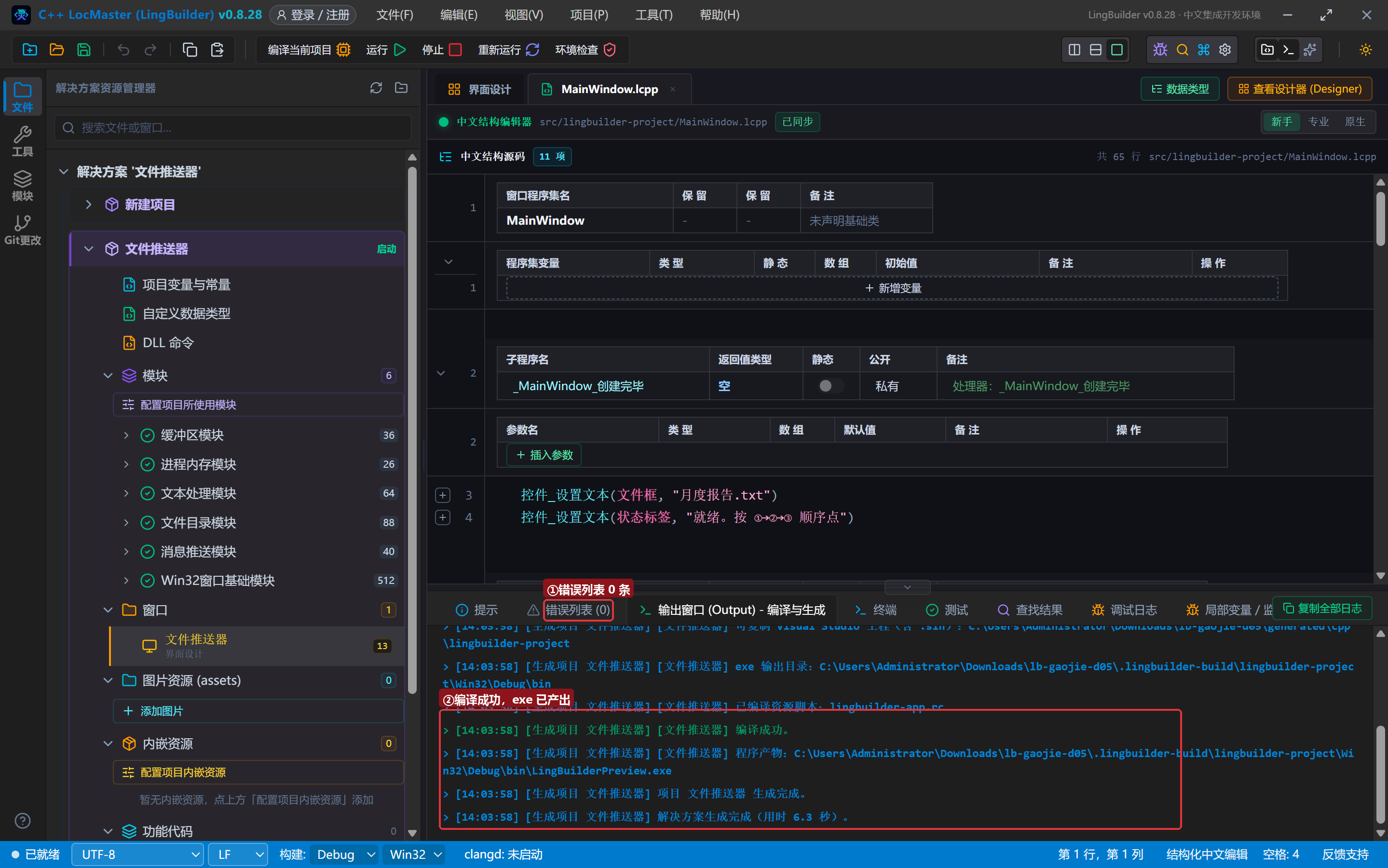Save with the green floppy disk icon

coord(84,50)
